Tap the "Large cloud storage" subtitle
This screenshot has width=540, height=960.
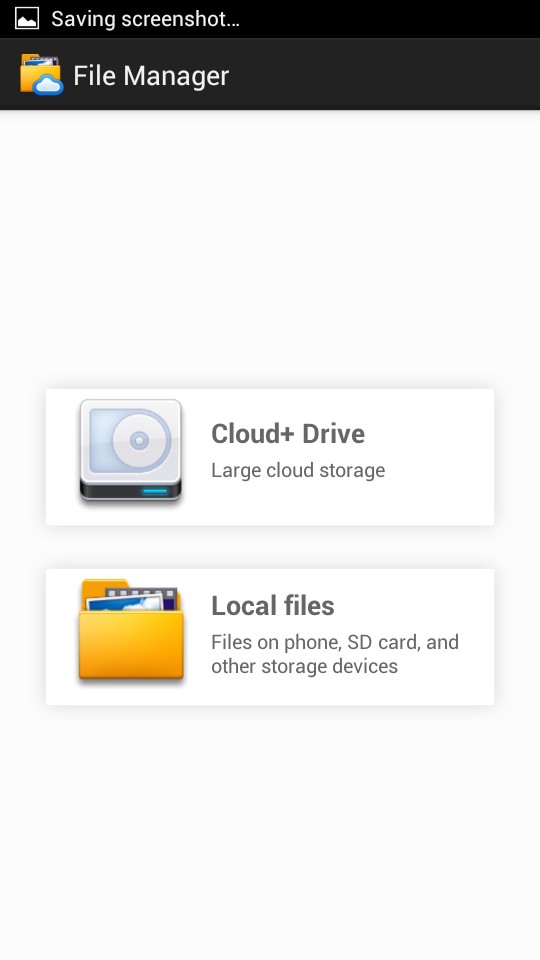coord(298,470)
